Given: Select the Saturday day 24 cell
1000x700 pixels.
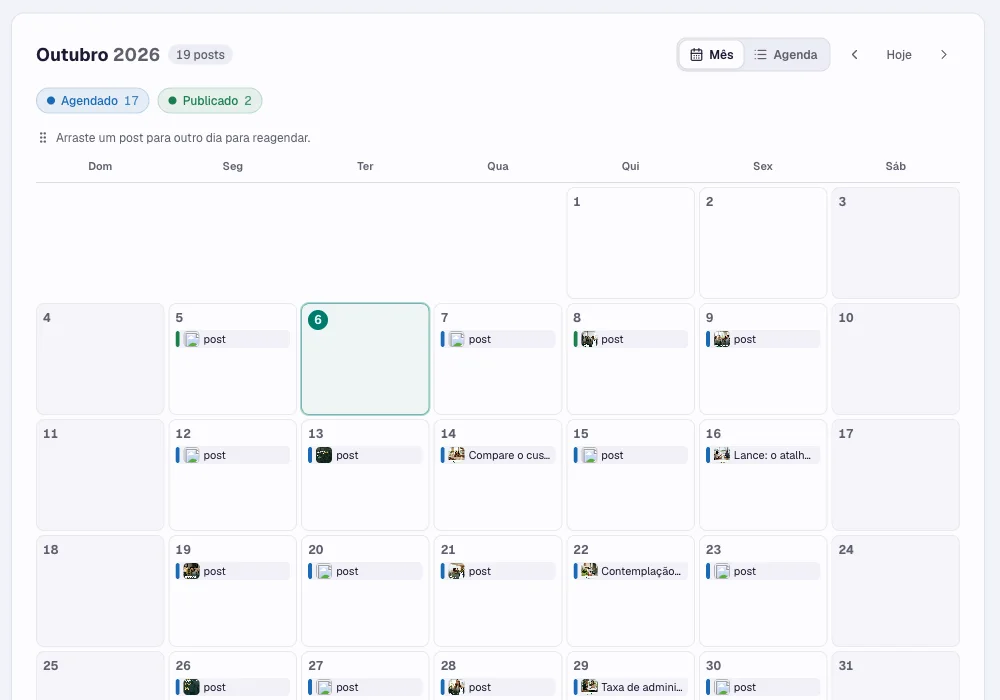Looking at the screenshot, I should [895, 591].
